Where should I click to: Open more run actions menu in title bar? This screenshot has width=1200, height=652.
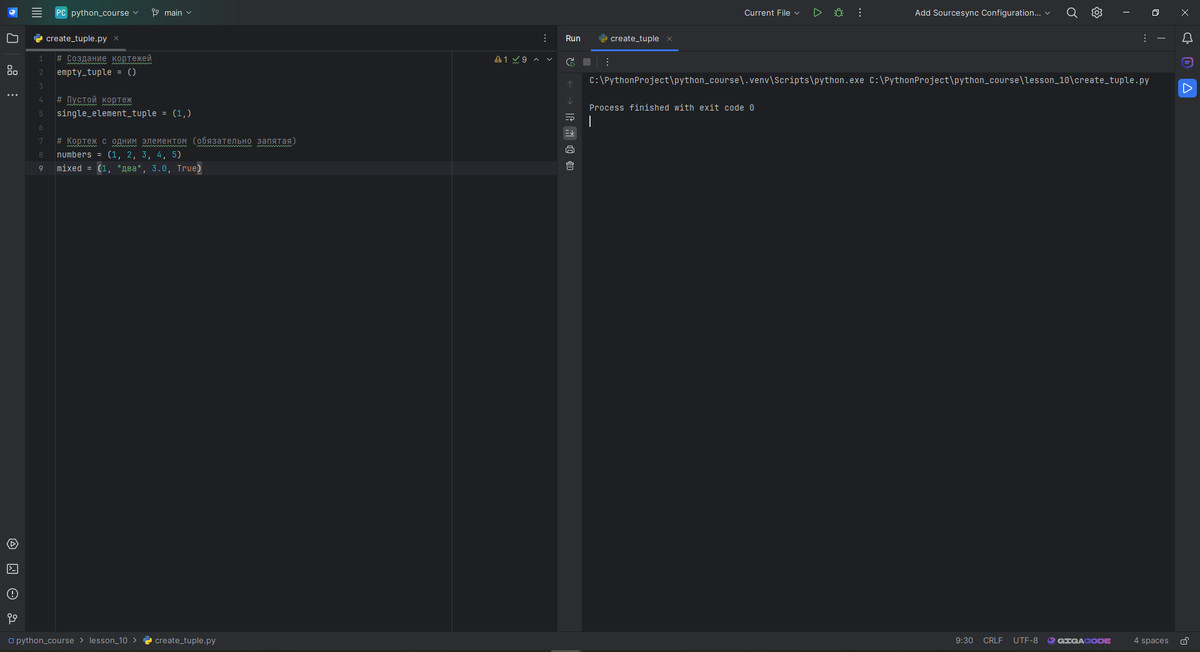click(x=860, y=13)
